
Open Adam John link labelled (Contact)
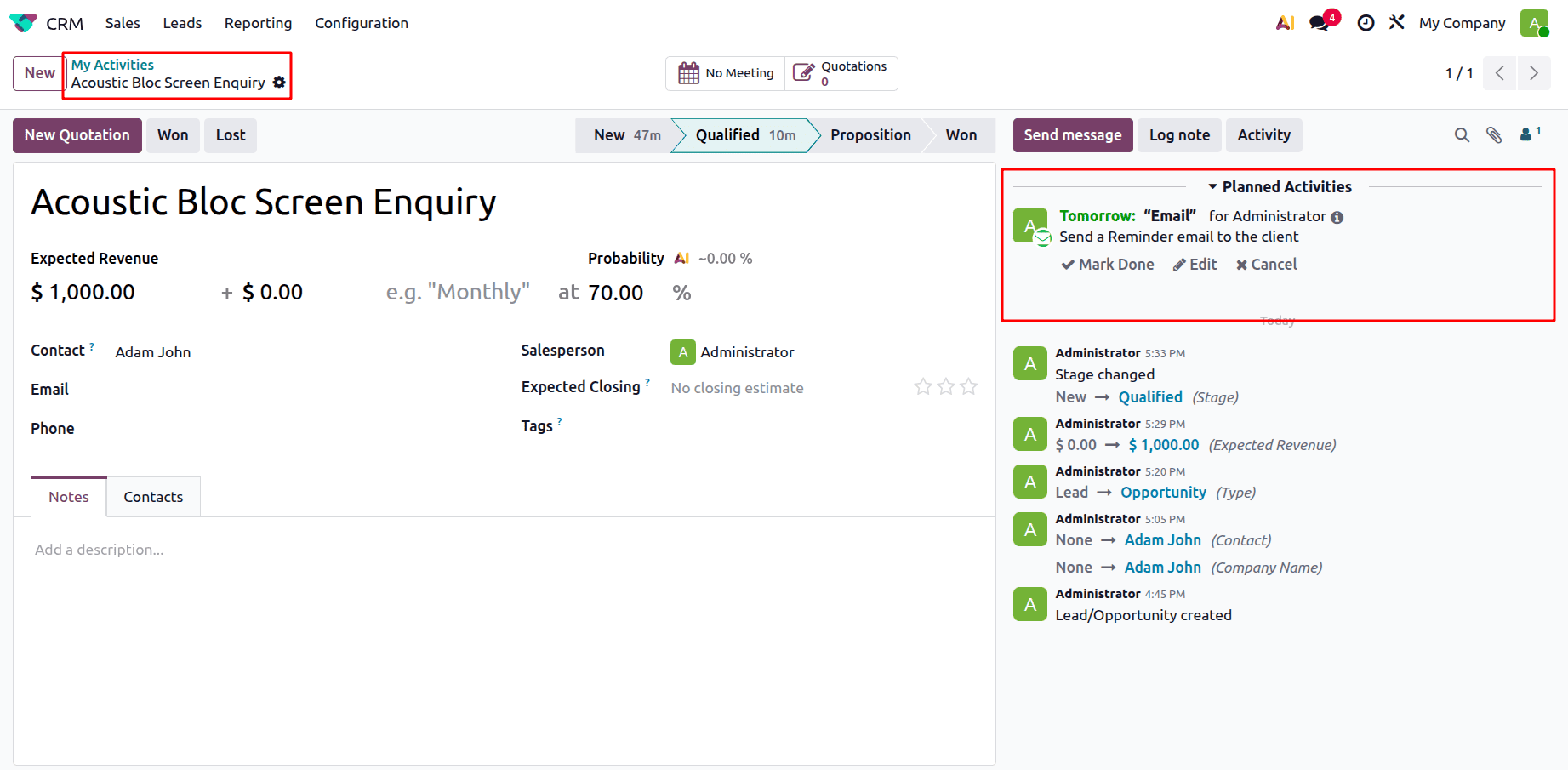tap(1162, 540)
